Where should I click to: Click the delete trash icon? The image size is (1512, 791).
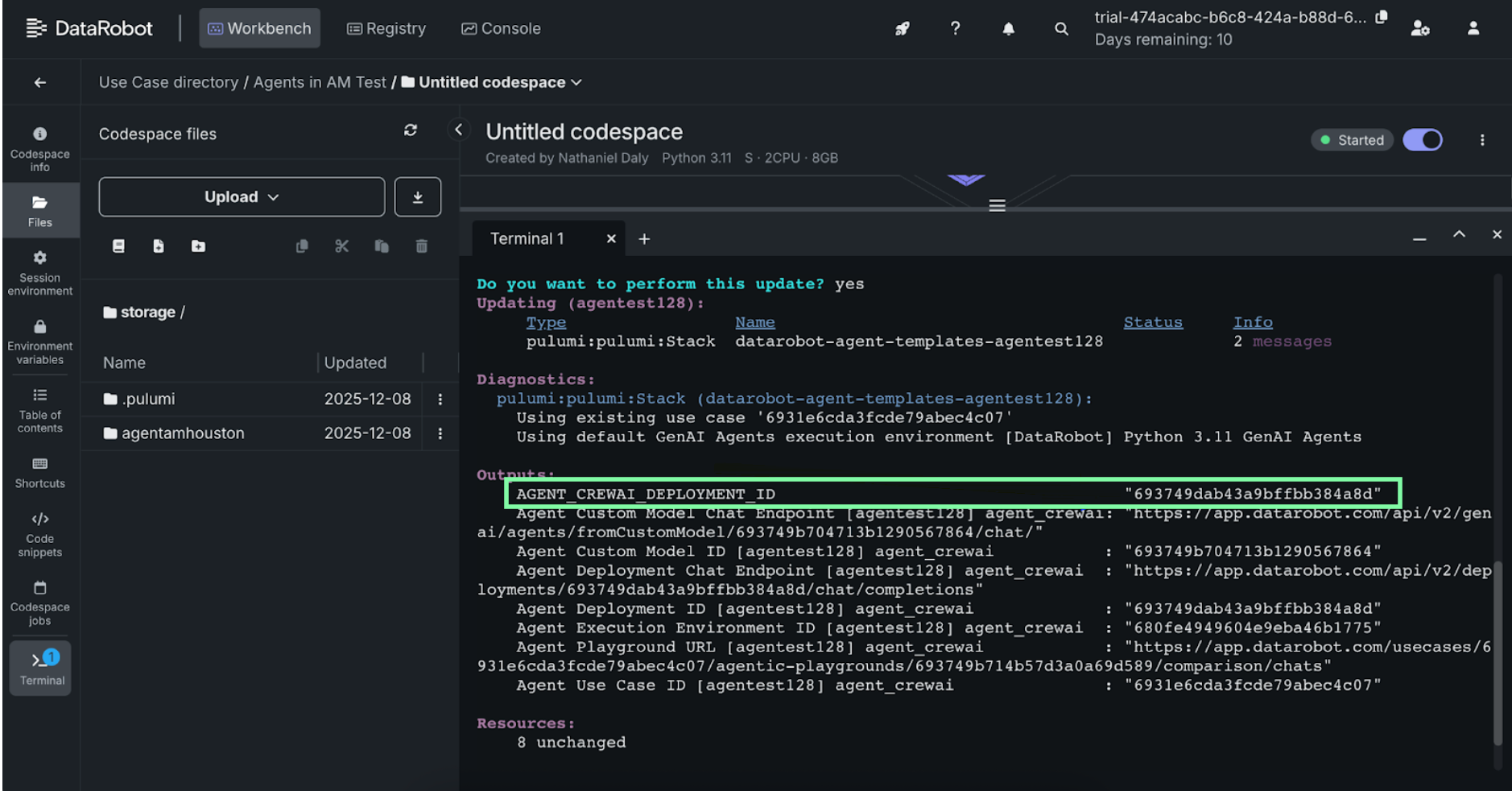click(x=421, y=246)
